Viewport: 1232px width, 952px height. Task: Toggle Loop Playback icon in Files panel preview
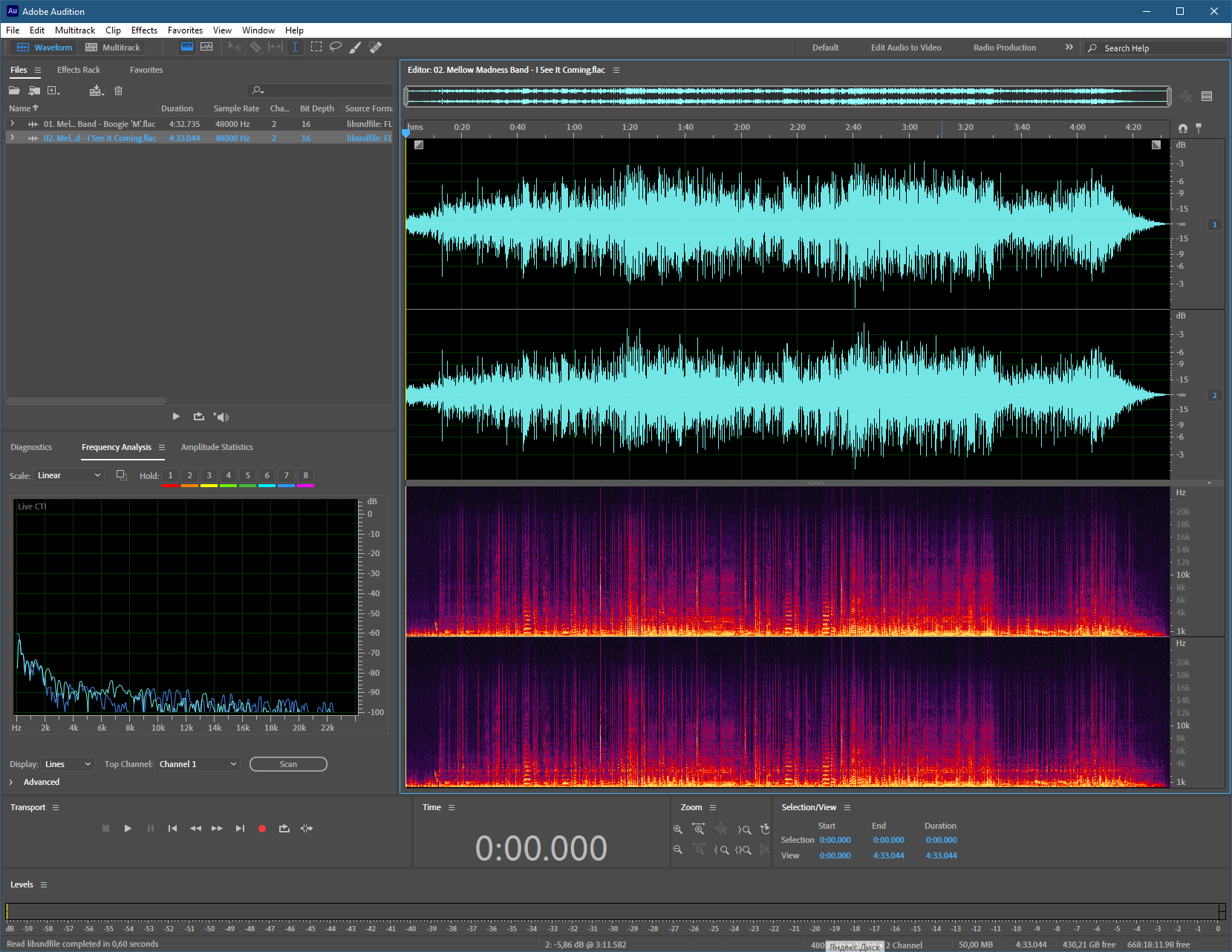pyautogui.click(x=198, y=417)
